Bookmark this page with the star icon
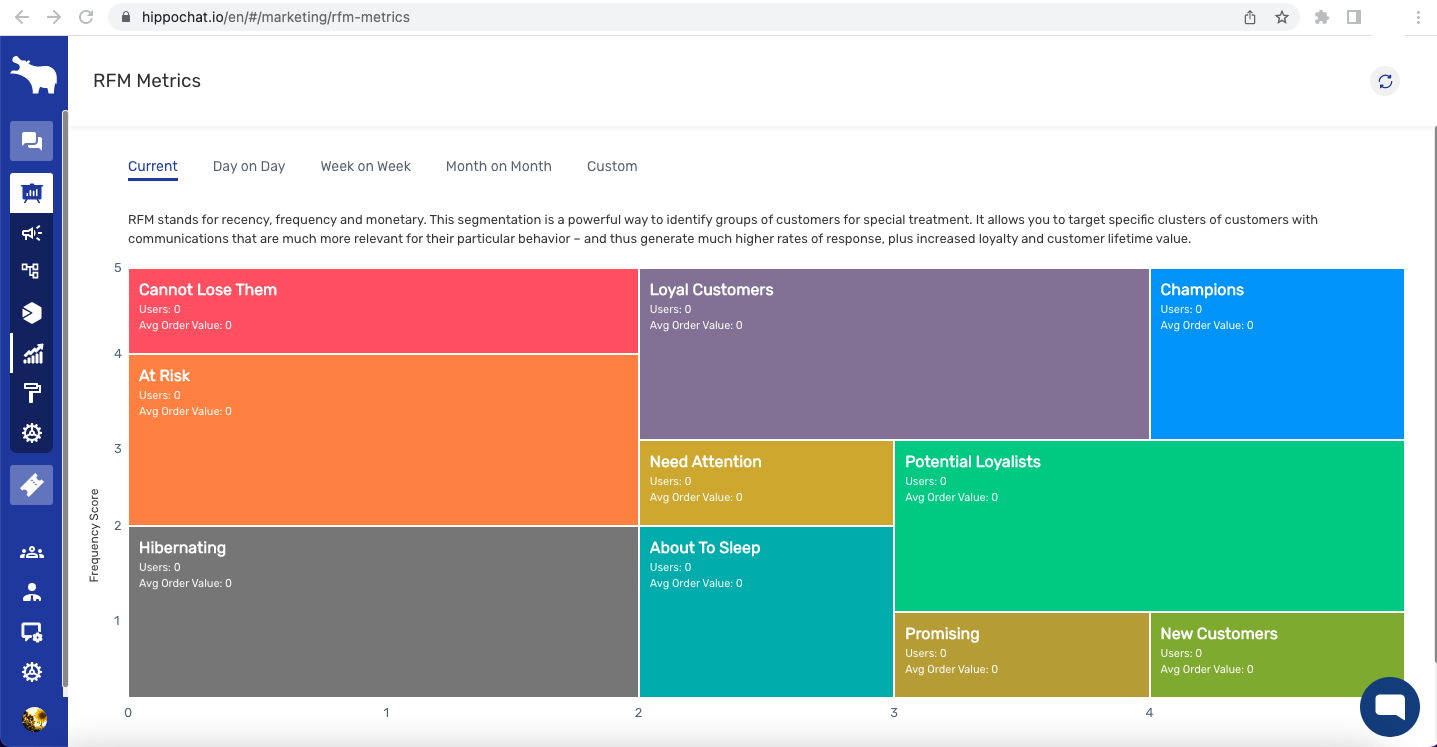 (1281, 17)
